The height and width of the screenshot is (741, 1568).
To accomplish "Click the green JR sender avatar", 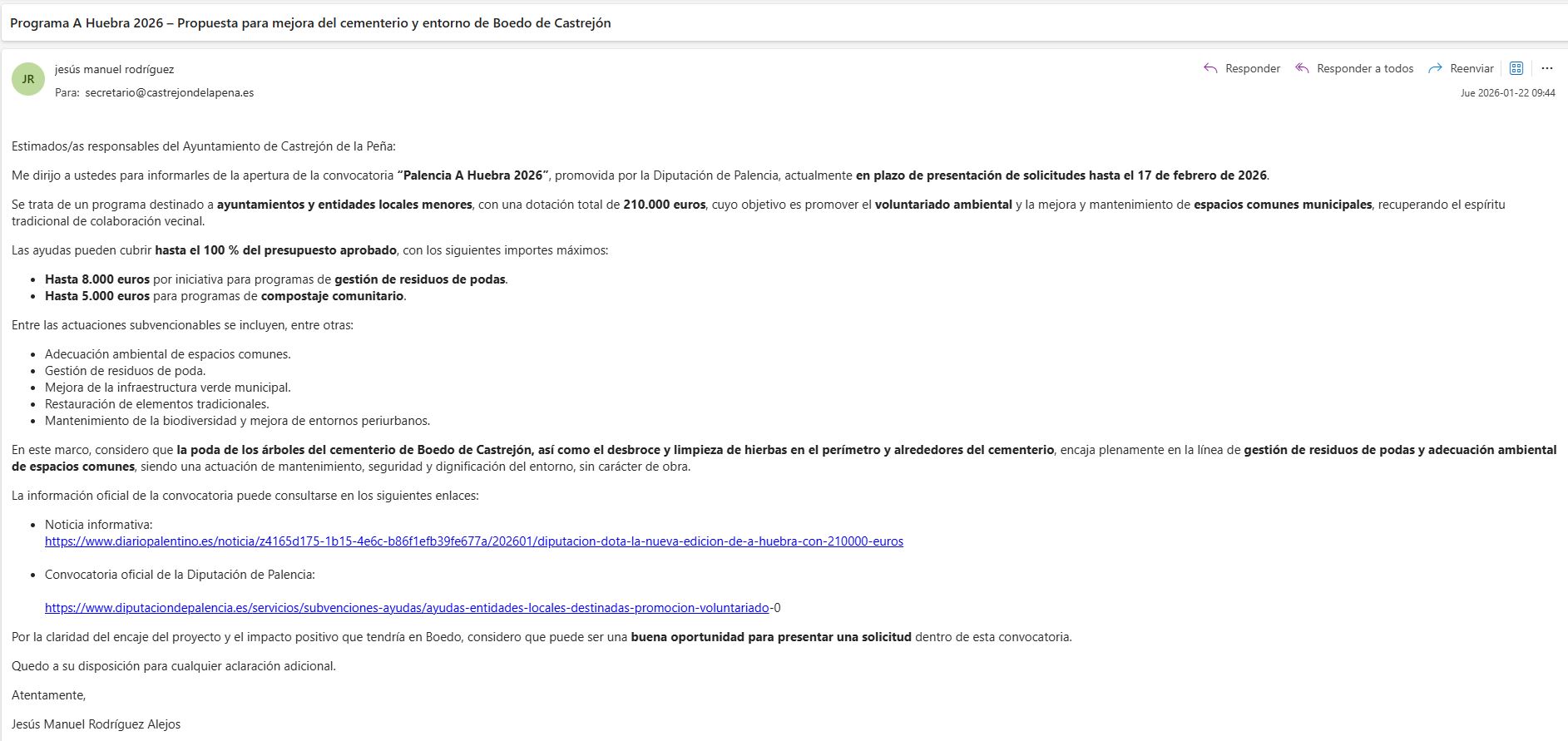I will pyautogui.click(x=28, y=79).
